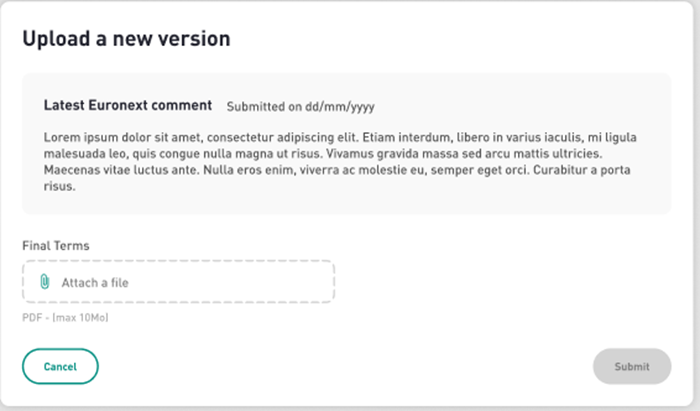
Task: Click the 'PDF - (max 10Mo)' hint text
Action: (65, 318)
